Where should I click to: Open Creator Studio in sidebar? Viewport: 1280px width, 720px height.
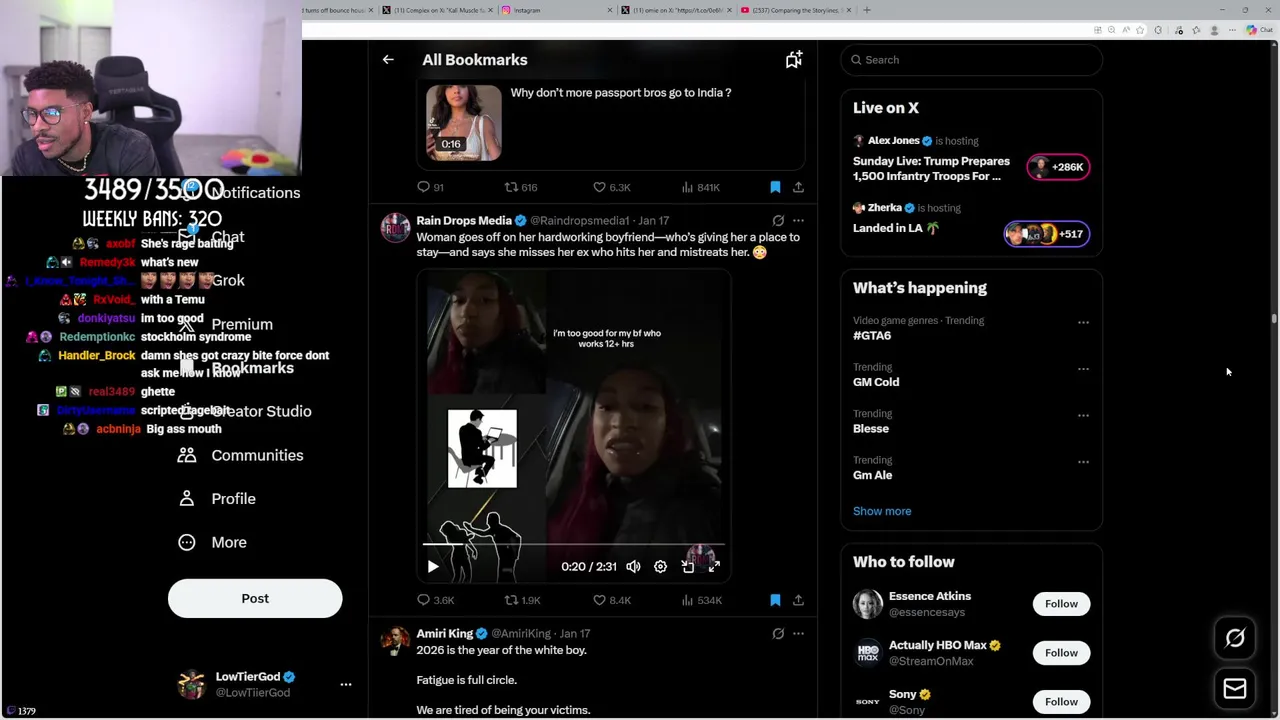pos(248,411)
